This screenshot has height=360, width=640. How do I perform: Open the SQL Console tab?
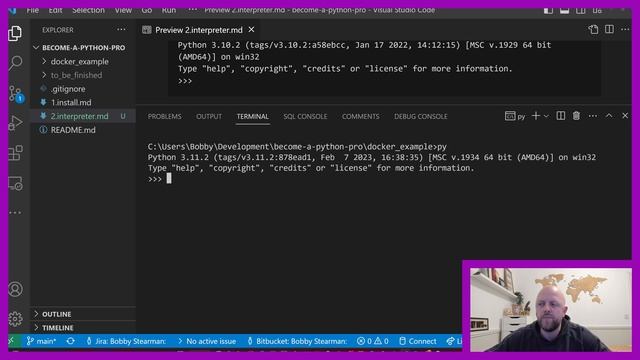tap(305, 116)
